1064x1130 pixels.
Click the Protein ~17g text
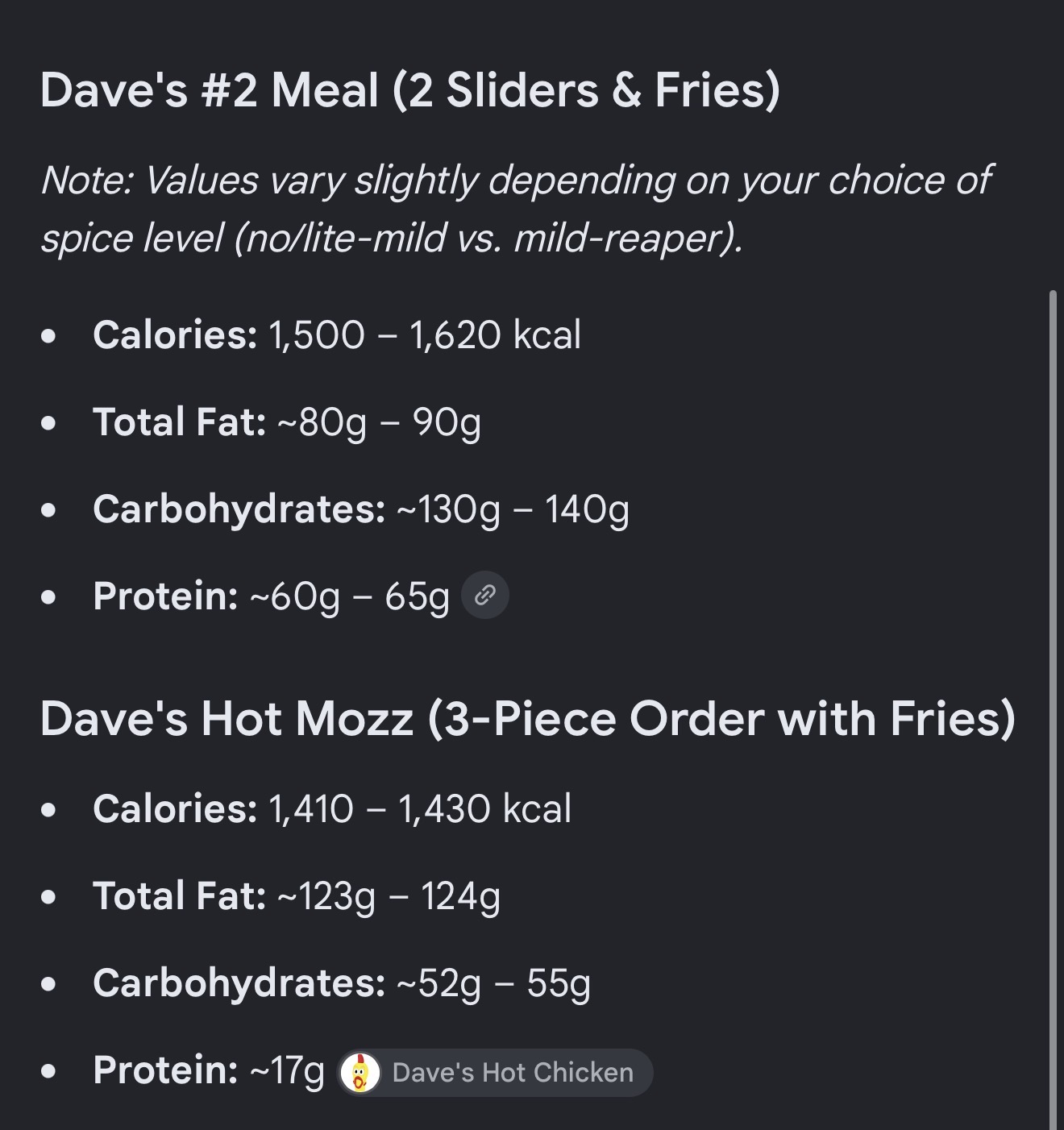(x=209, y=1070)
